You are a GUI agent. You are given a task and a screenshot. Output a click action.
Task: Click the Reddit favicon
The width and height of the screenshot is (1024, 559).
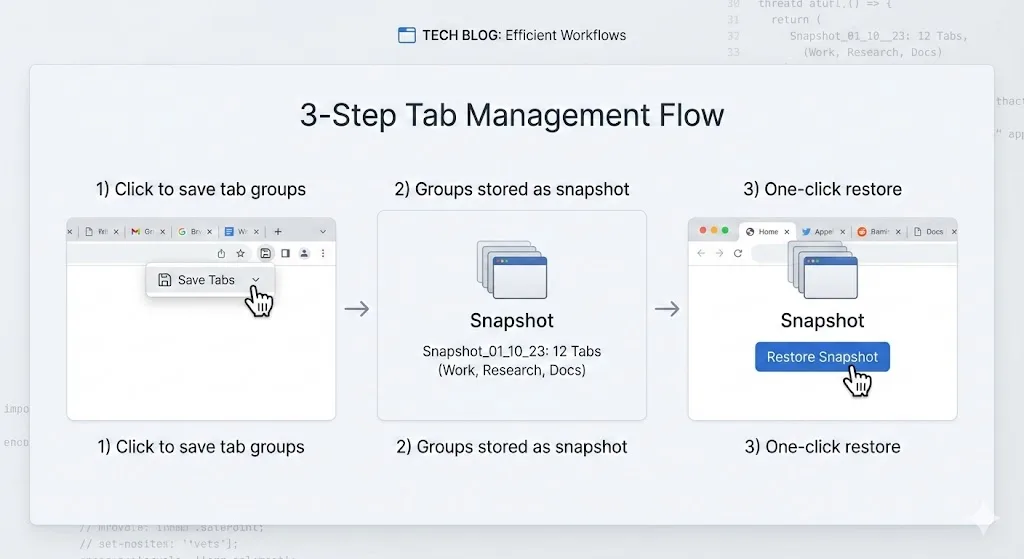861,232
